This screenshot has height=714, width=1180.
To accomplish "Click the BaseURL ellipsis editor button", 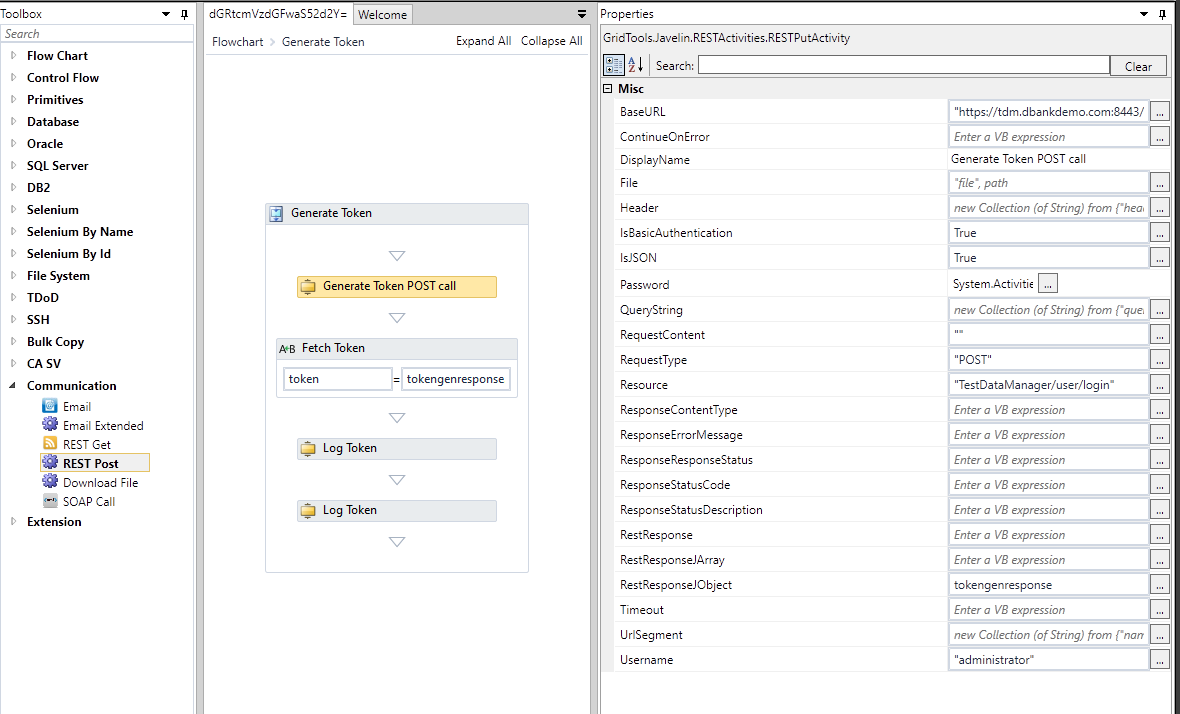I will coord(1159,111).
